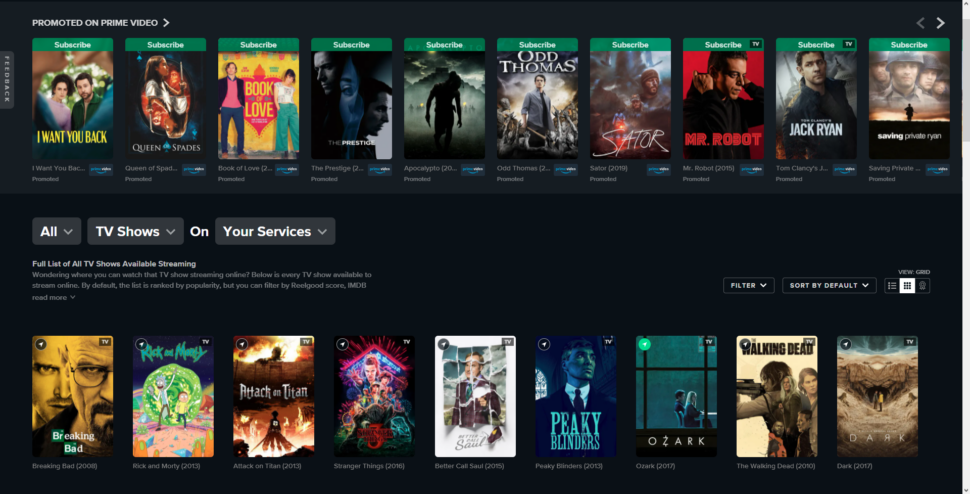Open Mr. Robot (2015) title text
Image resolution: width=970 pixels, height=494 pixels.
coord(708,168)
